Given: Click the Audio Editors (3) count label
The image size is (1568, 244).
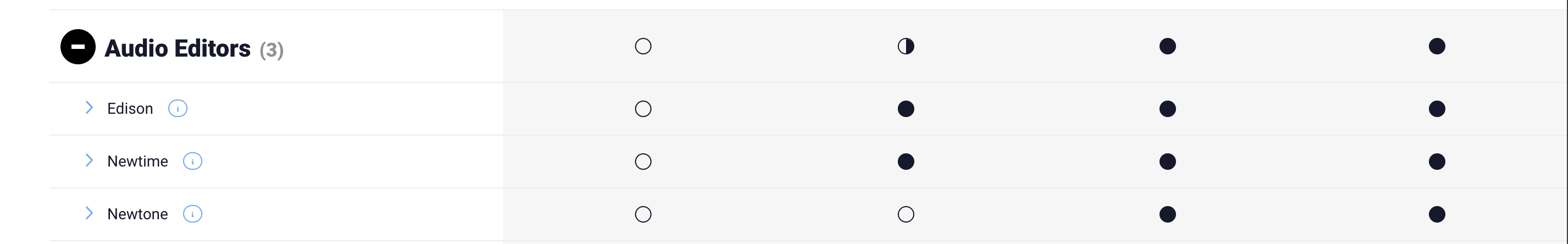Looking at the screenshot, I should click(x=272, y=50).
